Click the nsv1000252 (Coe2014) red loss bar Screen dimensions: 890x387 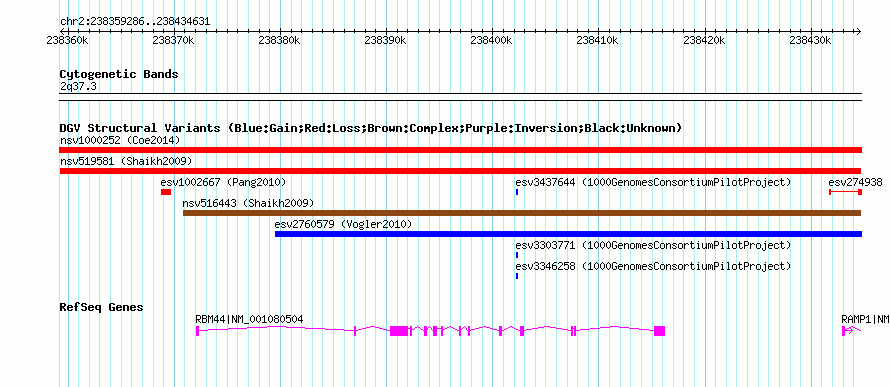pyautogui.click(x=460, y=150)
